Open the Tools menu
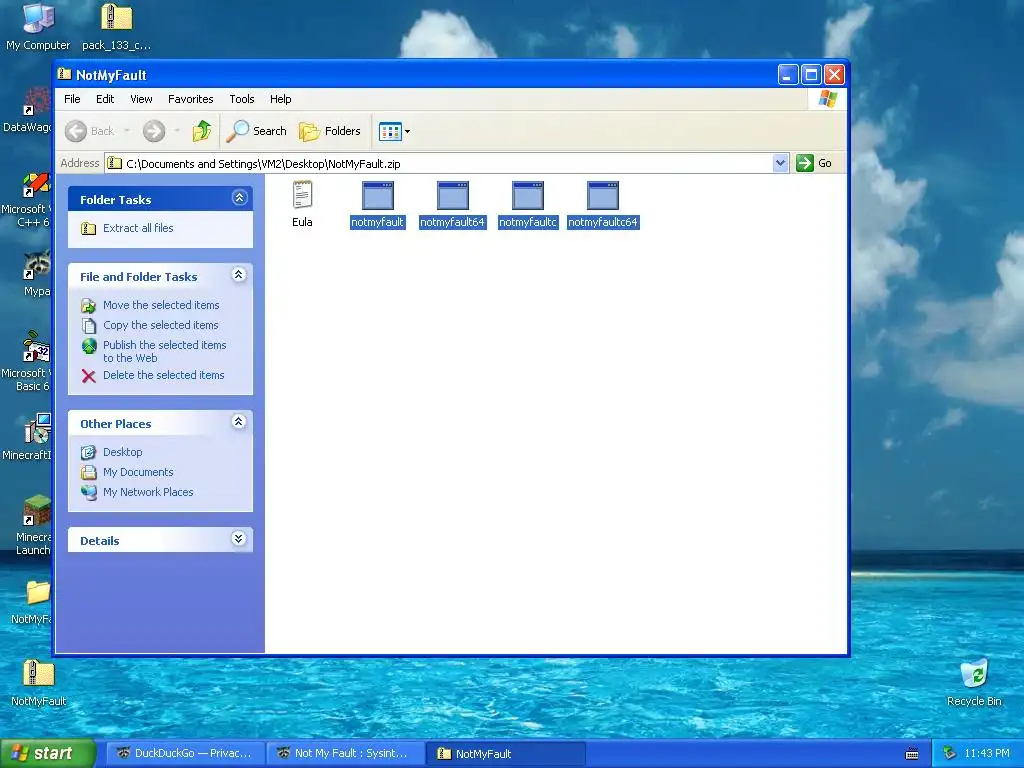The height and width of the screenshot is (768, 1024). tap(242, 99)
